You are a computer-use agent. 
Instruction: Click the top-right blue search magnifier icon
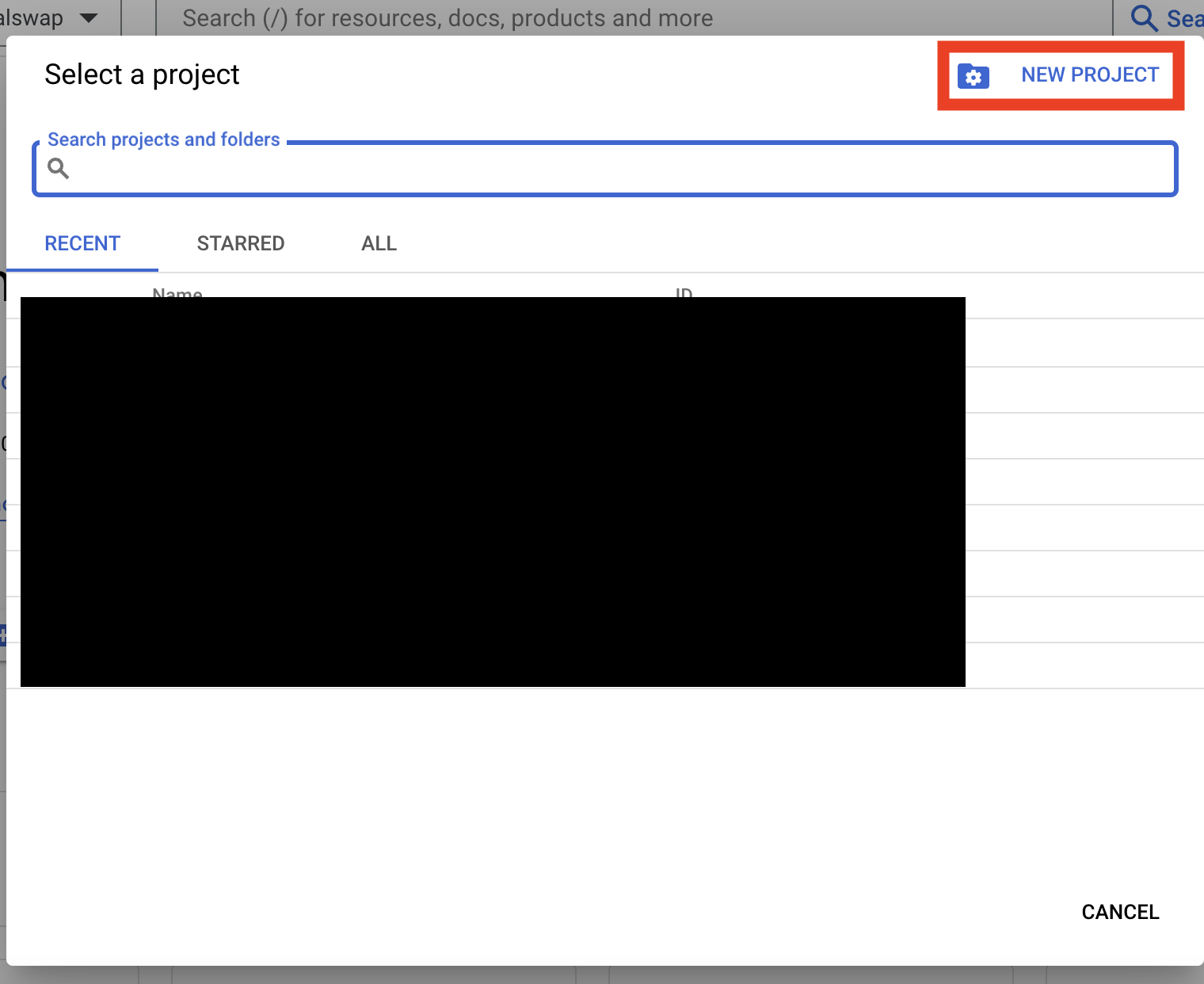click(x=1143, y=17)
